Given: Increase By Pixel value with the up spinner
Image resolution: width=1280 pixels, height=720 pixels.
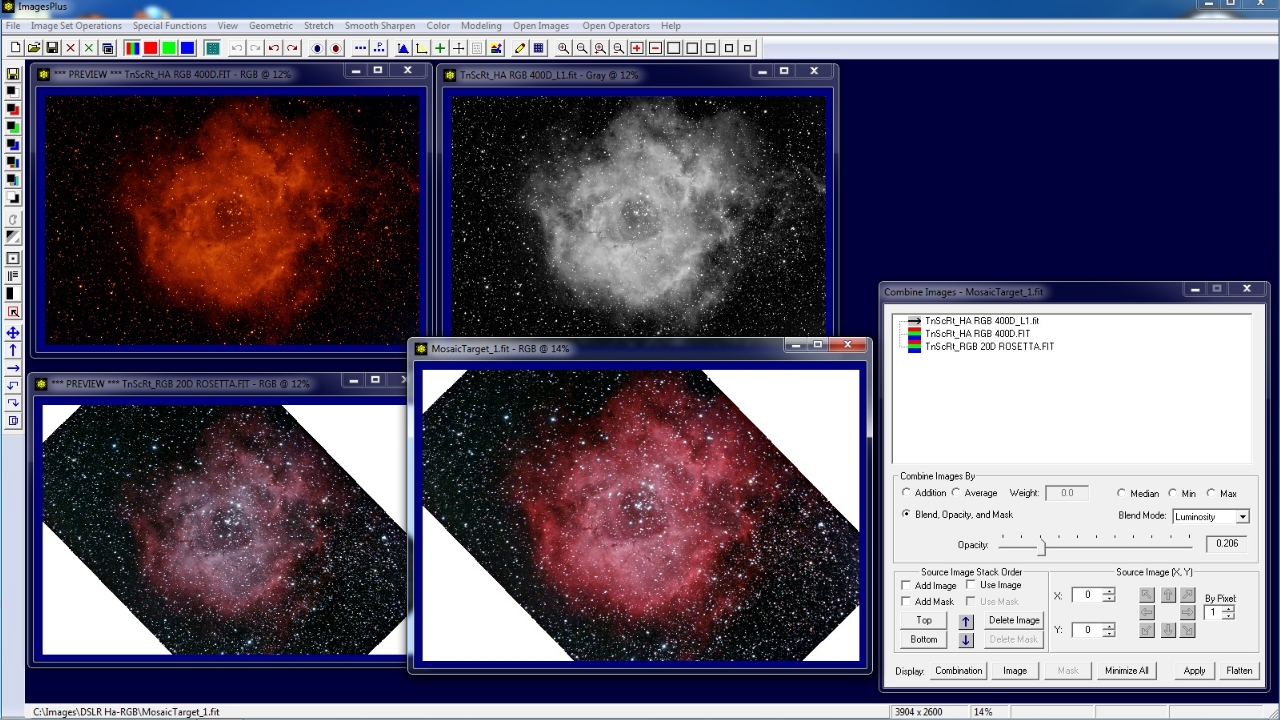Looking at the screenshot, I should click(x=1228, y=609).
